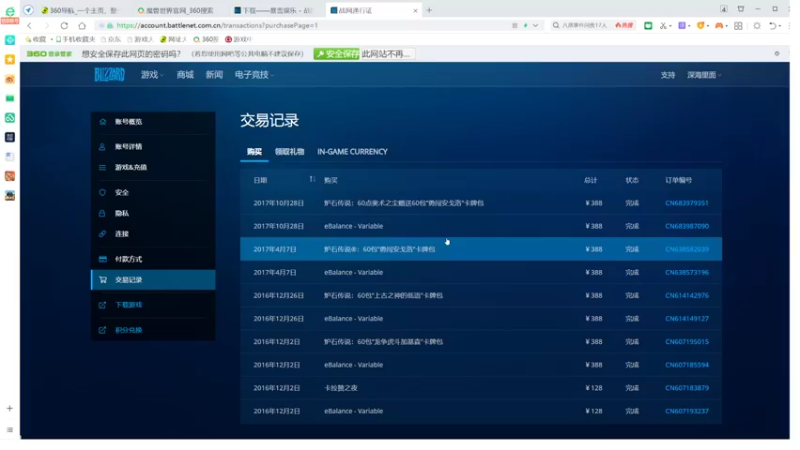Click the gamepad icon in browser toolbar

tap(719, 26)
